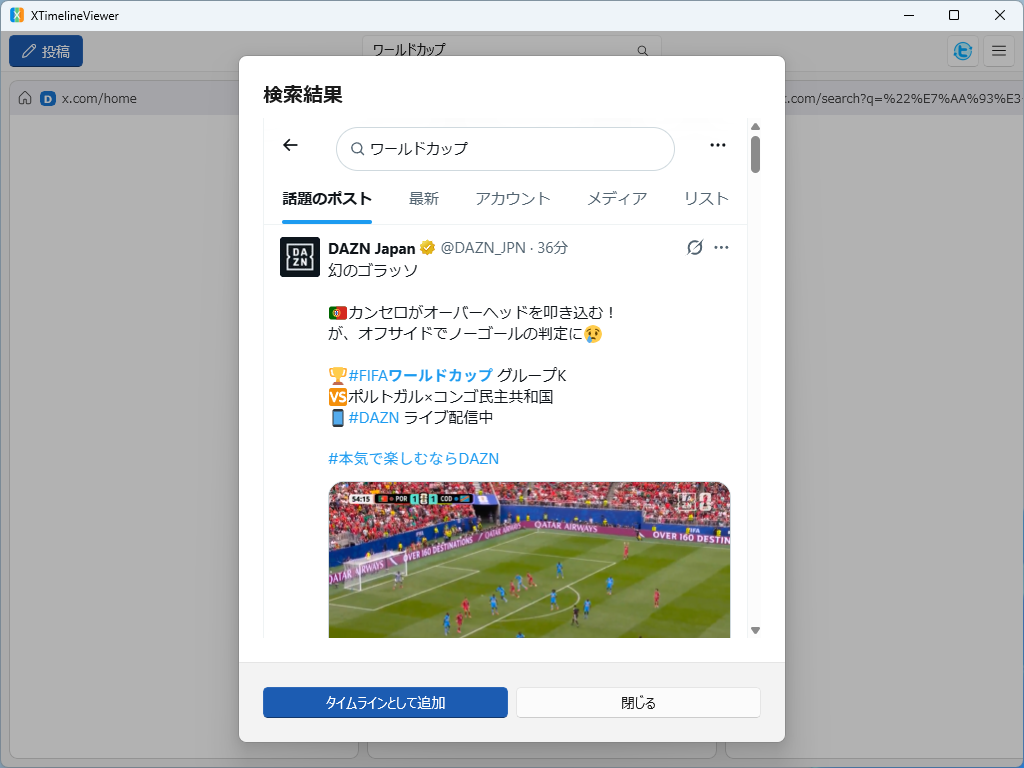This screenshot has width=1024, height=768.
Task: Click the @DAZN_JPN handle
Action: pos(483,248)
